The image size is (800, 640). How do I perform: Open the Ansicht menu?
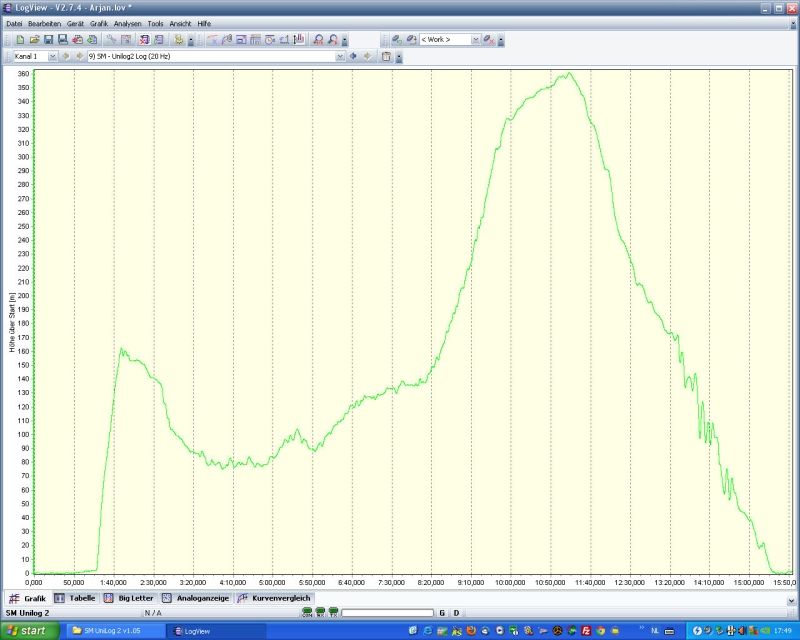coord(180,23)
